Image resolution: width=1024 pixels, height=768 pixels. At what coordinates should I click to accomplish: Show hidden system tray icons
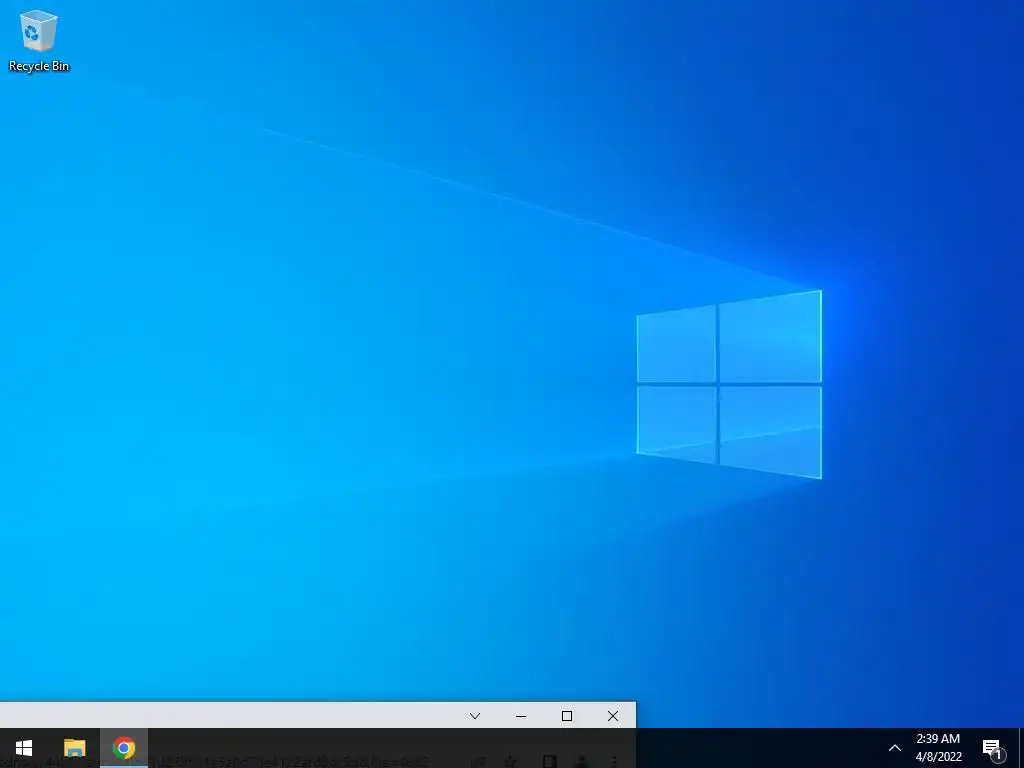click(895, 748)
